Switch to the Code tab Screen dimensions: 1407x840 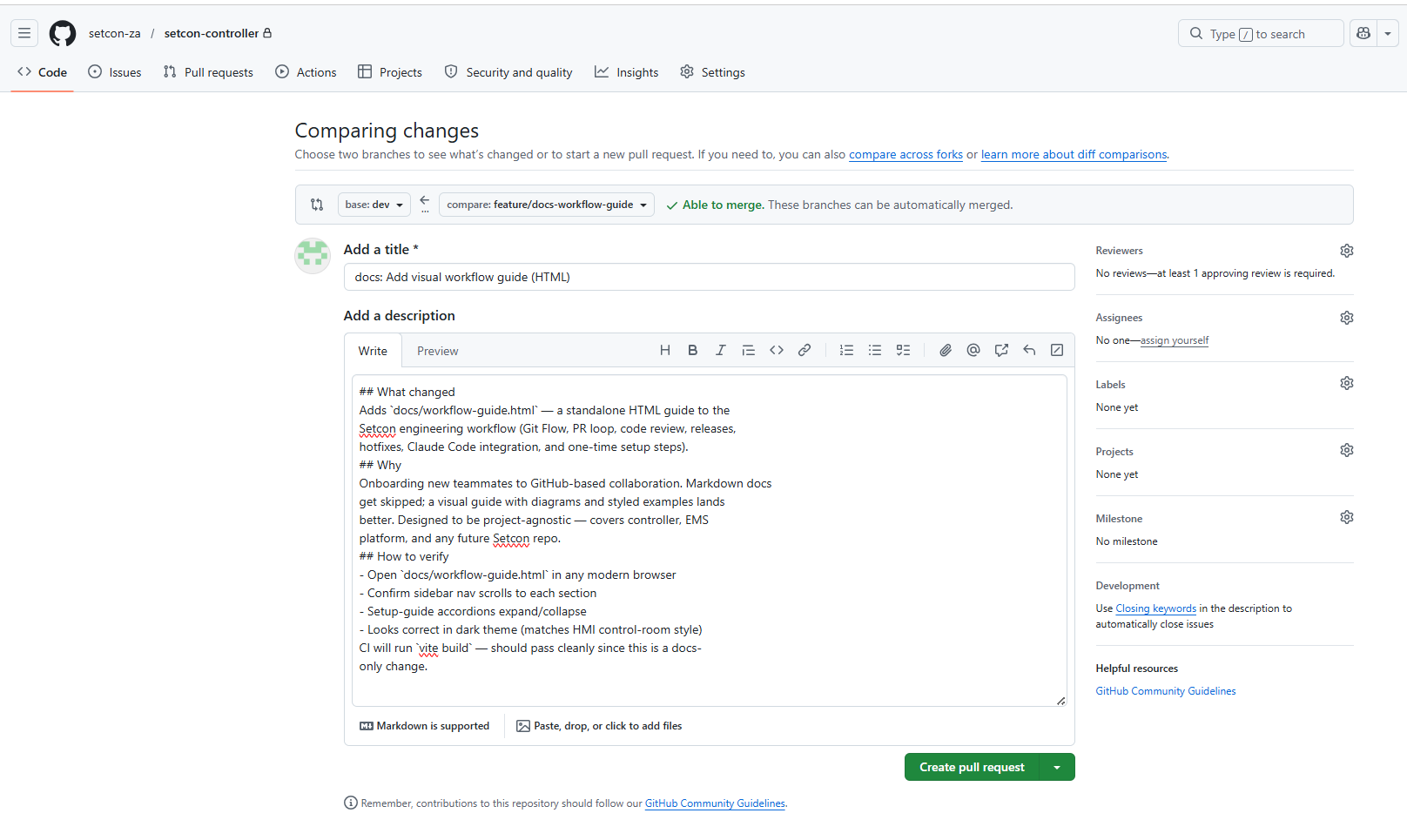tap(42, 72)
